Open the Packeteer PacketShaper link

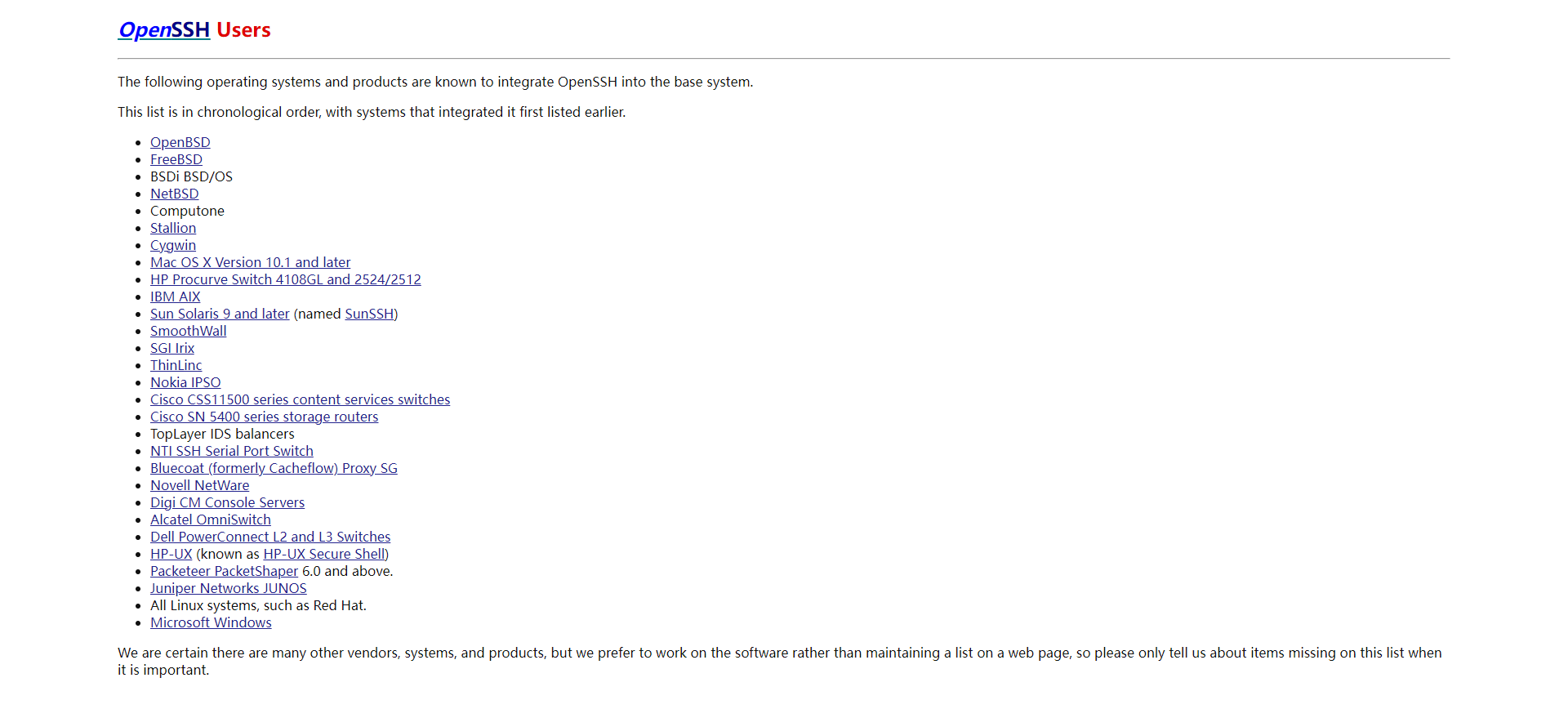[224, 571]
